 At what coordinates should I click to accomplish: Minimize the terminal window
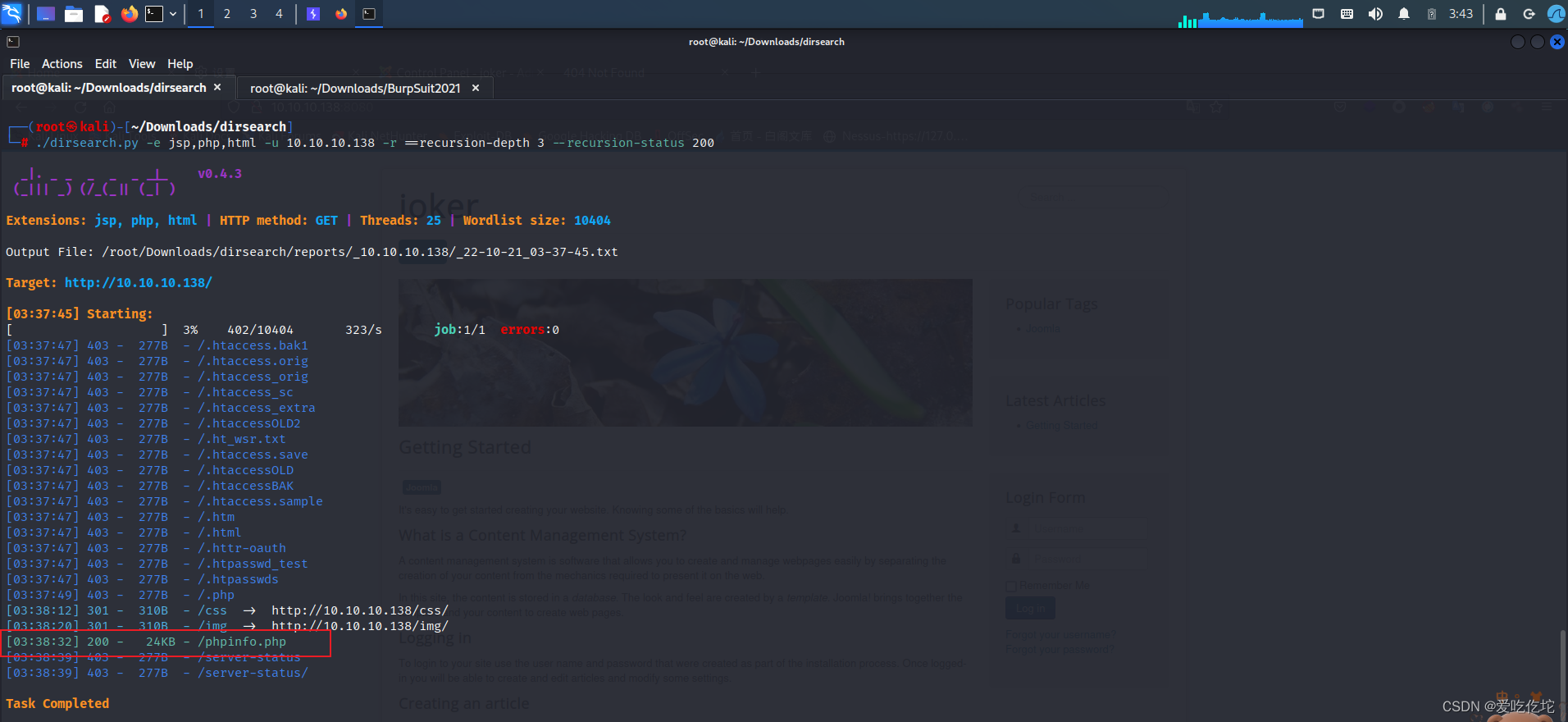[x=1518, y=42]
